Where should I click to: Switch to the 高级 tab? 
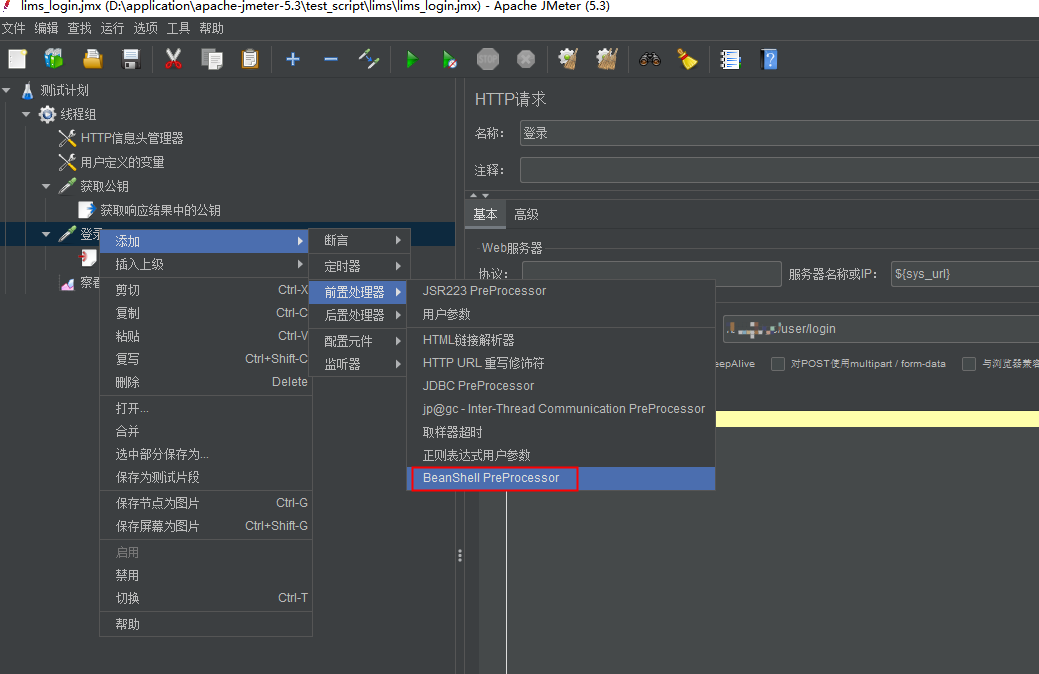click(526, 215)
